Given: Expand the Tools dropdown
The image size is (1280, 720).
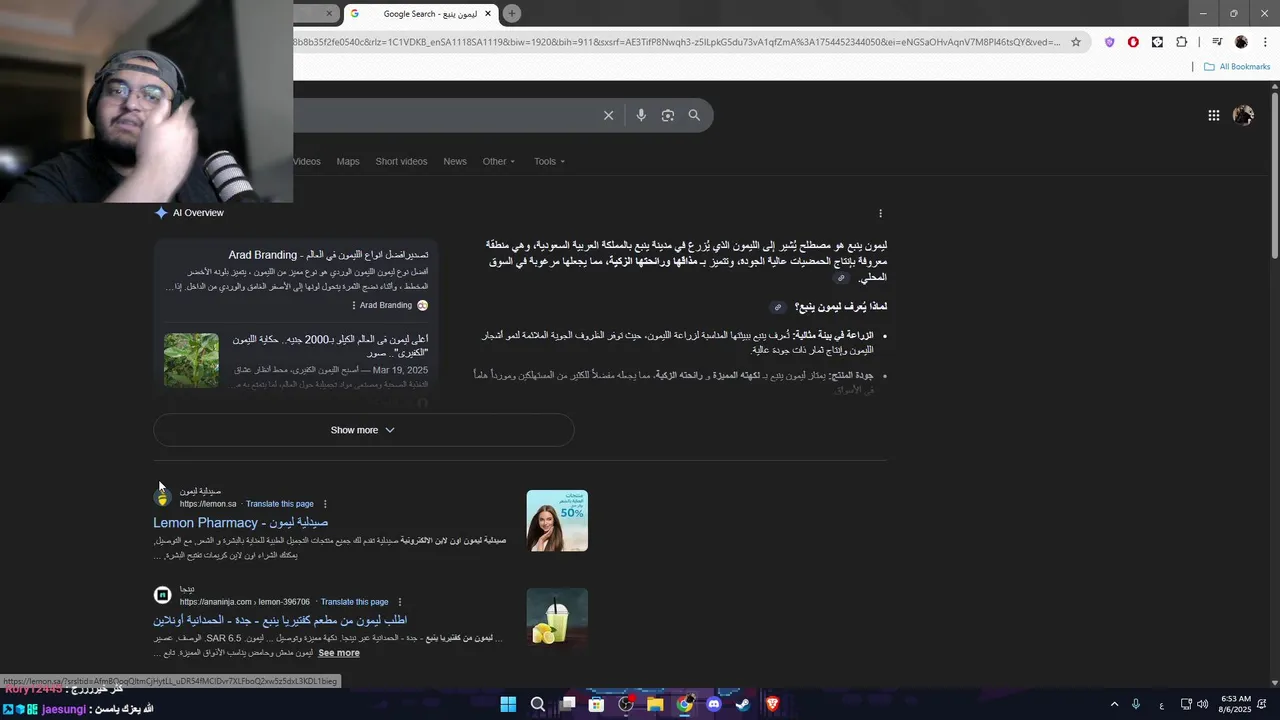Looking at the screenshot, I should pyautogui.click(x=549, y=161).
